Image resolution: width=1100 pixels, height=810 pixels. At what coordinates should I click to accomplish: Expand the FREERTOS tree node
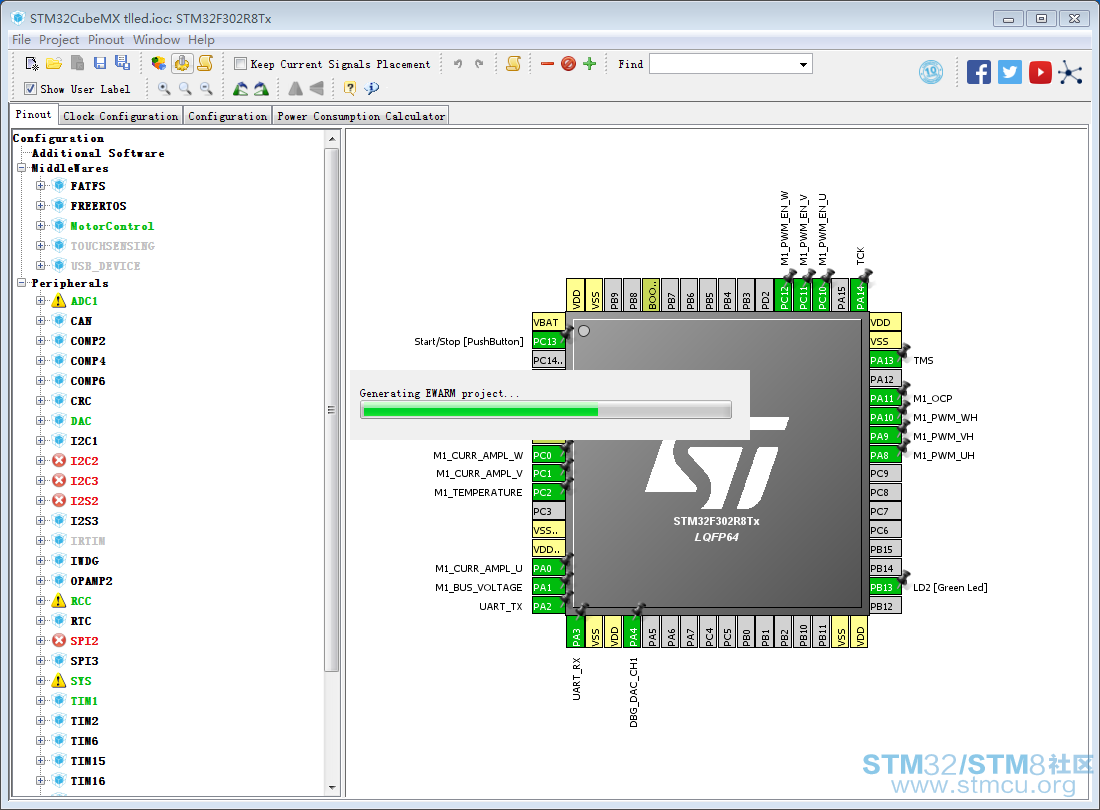(x=41, y=205)
